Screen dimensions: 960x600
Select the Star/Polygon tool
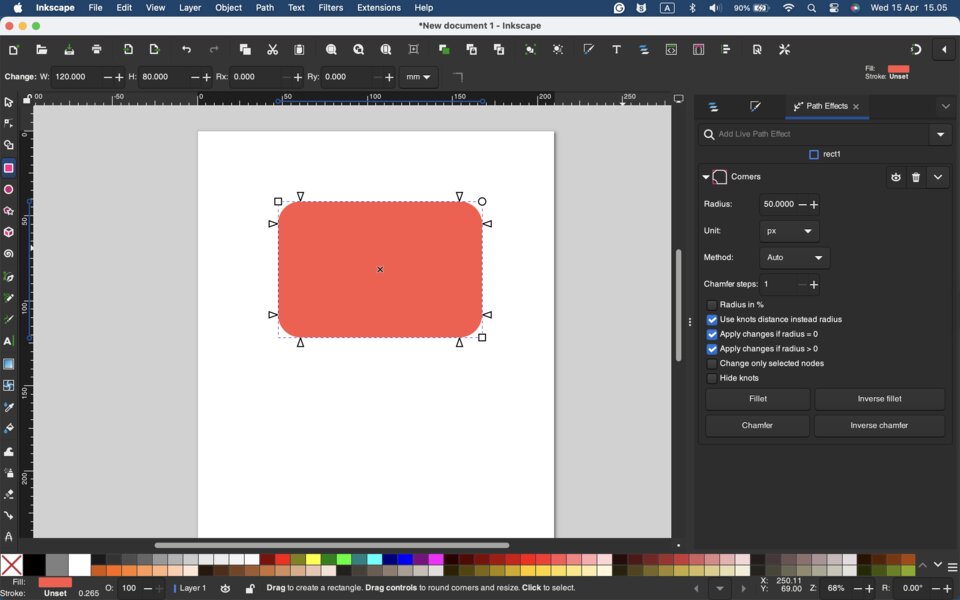[x=9, y=211]
